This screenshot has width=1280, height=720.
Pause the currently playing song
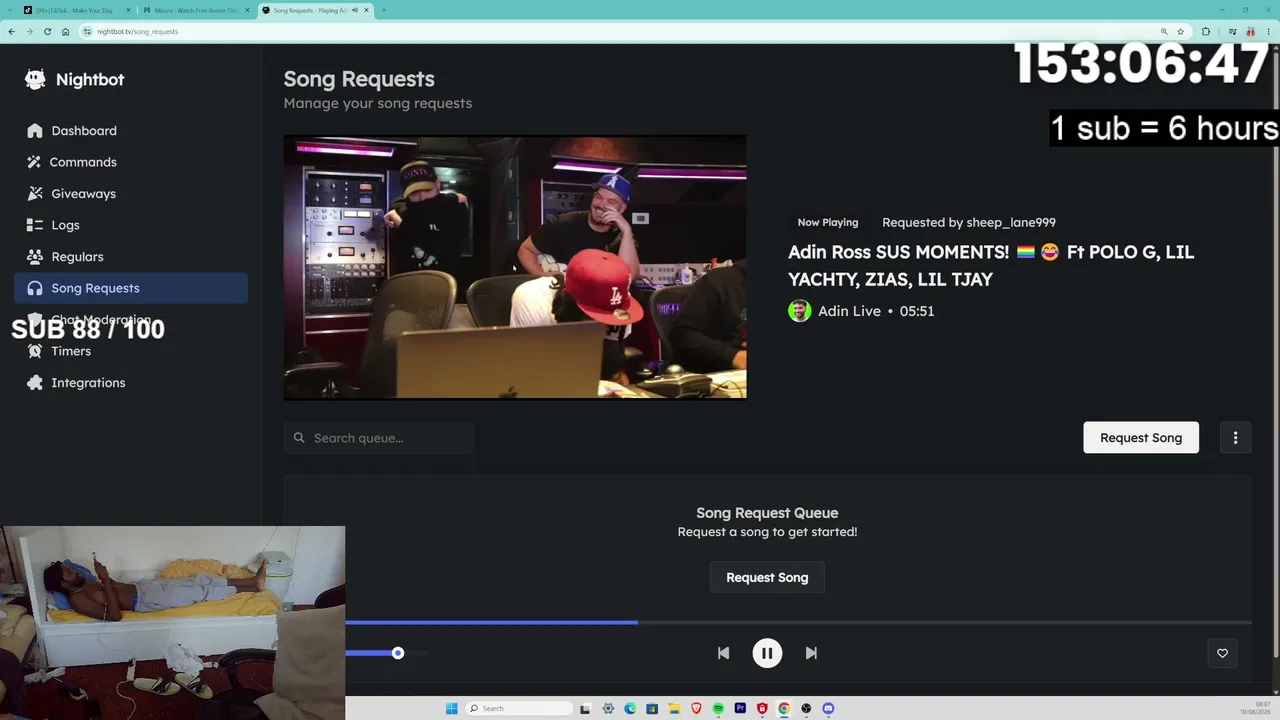point(767,653)
